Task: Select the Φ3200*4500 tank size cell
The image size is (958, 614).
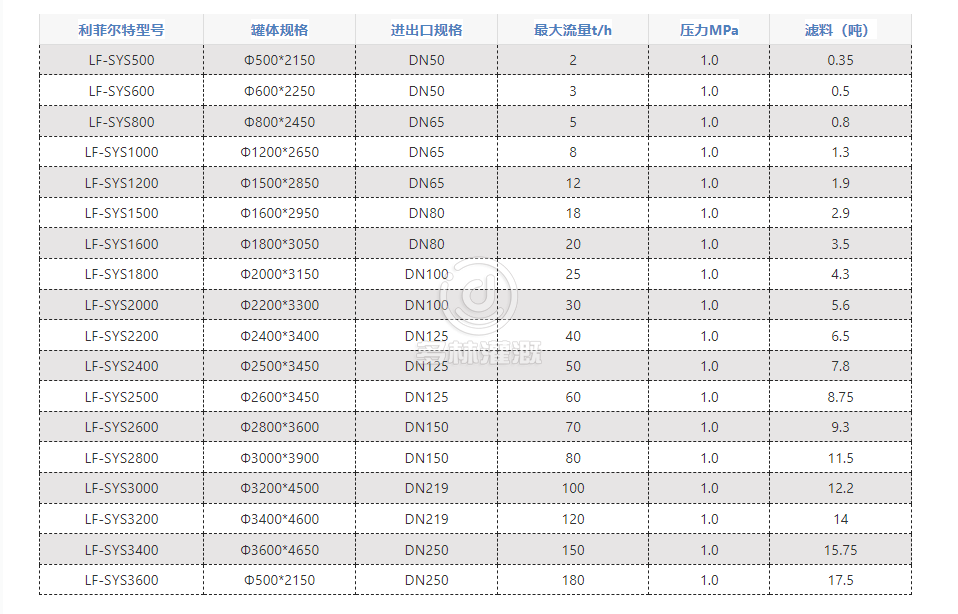Action: tap(279, 488)
